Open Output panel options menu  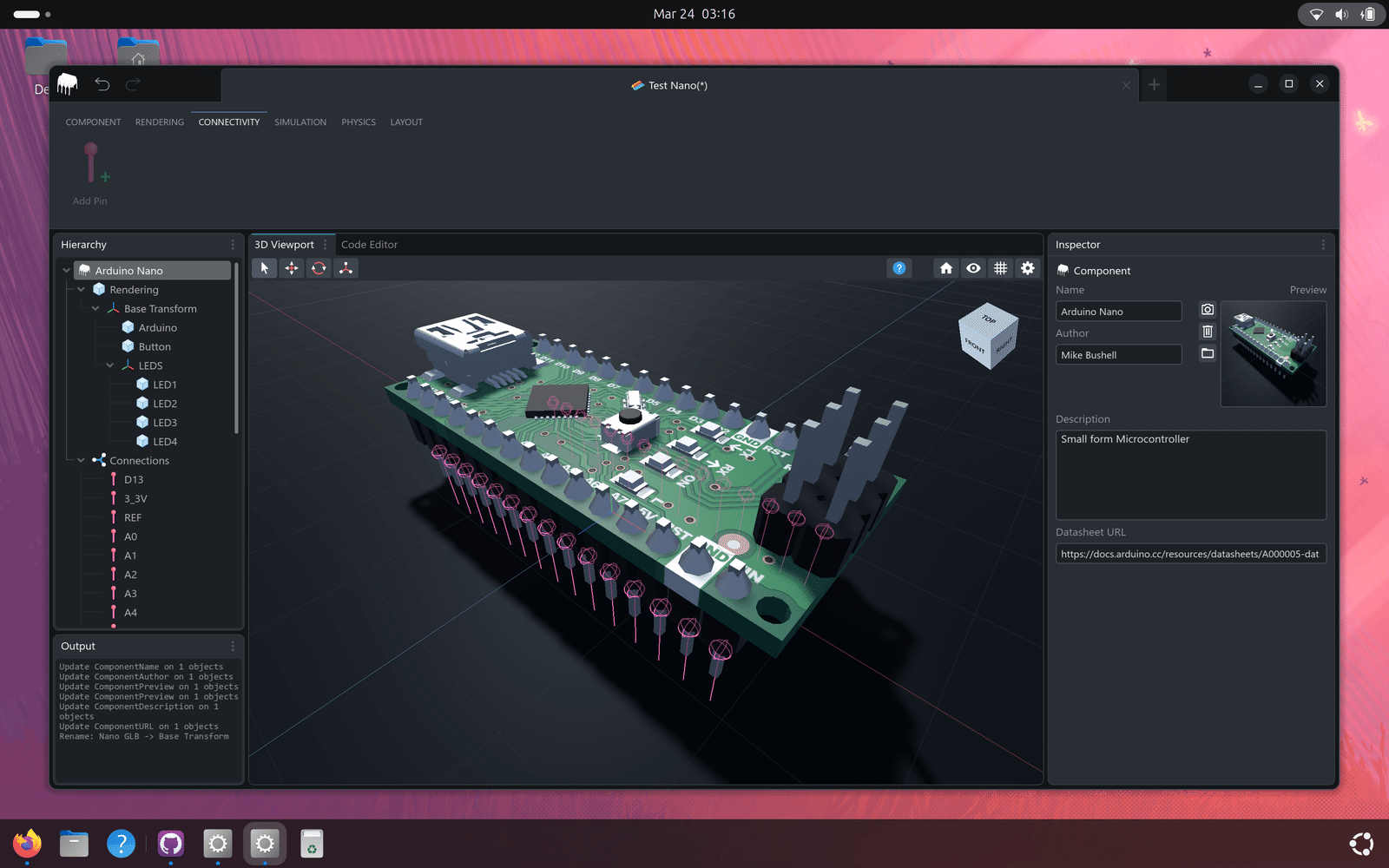[233, 646]
